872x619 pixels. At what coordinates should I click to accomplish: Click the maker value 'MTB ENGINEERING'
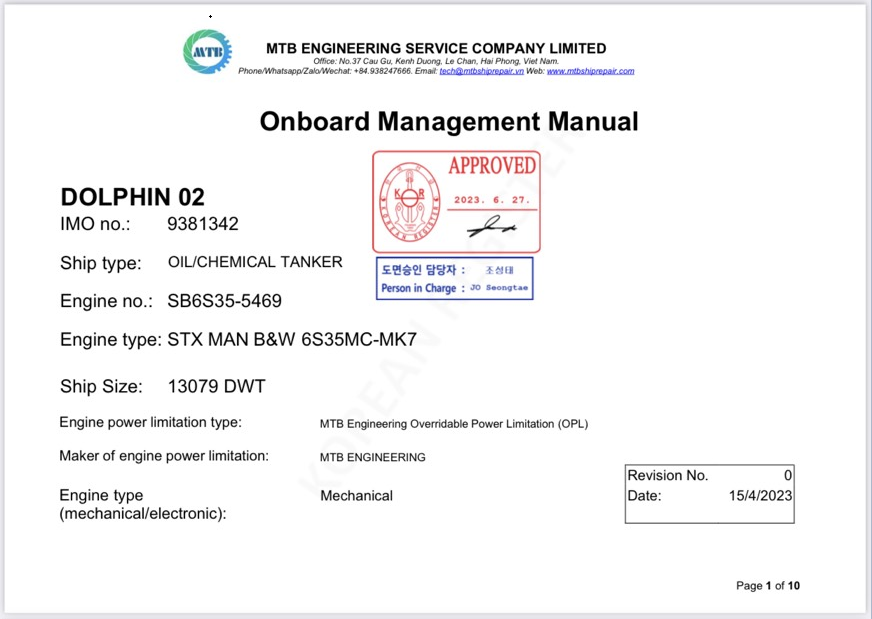[x=373, y=457]
